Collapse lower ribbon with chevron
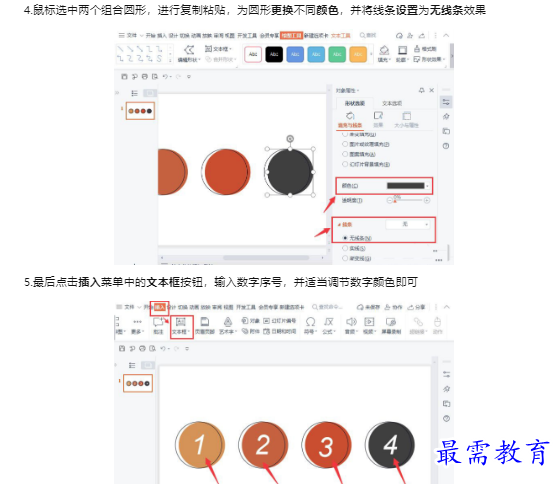558x484 pixels. tap(447, 307)
